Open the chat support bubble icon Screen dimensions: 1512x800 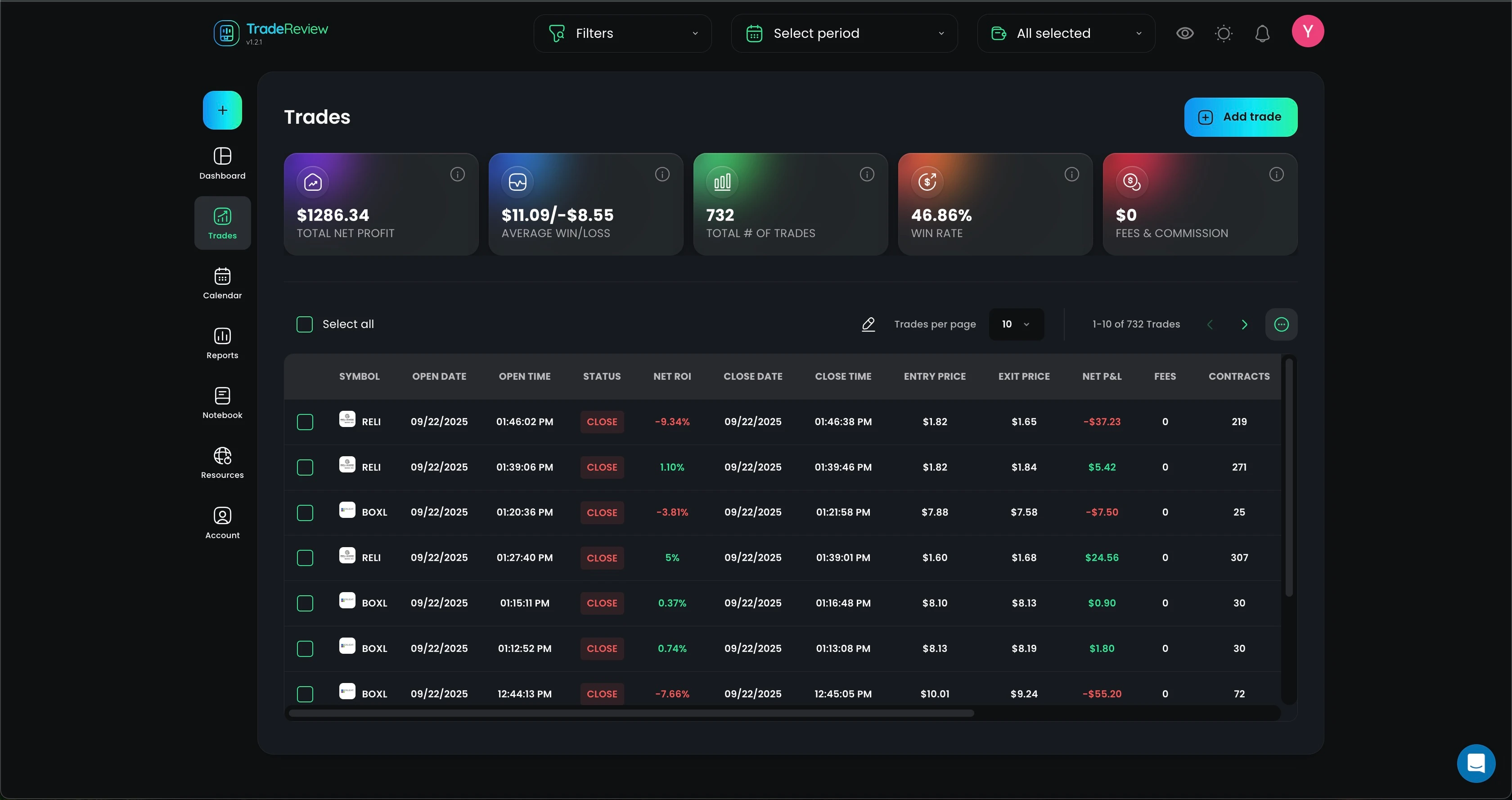1476,763
